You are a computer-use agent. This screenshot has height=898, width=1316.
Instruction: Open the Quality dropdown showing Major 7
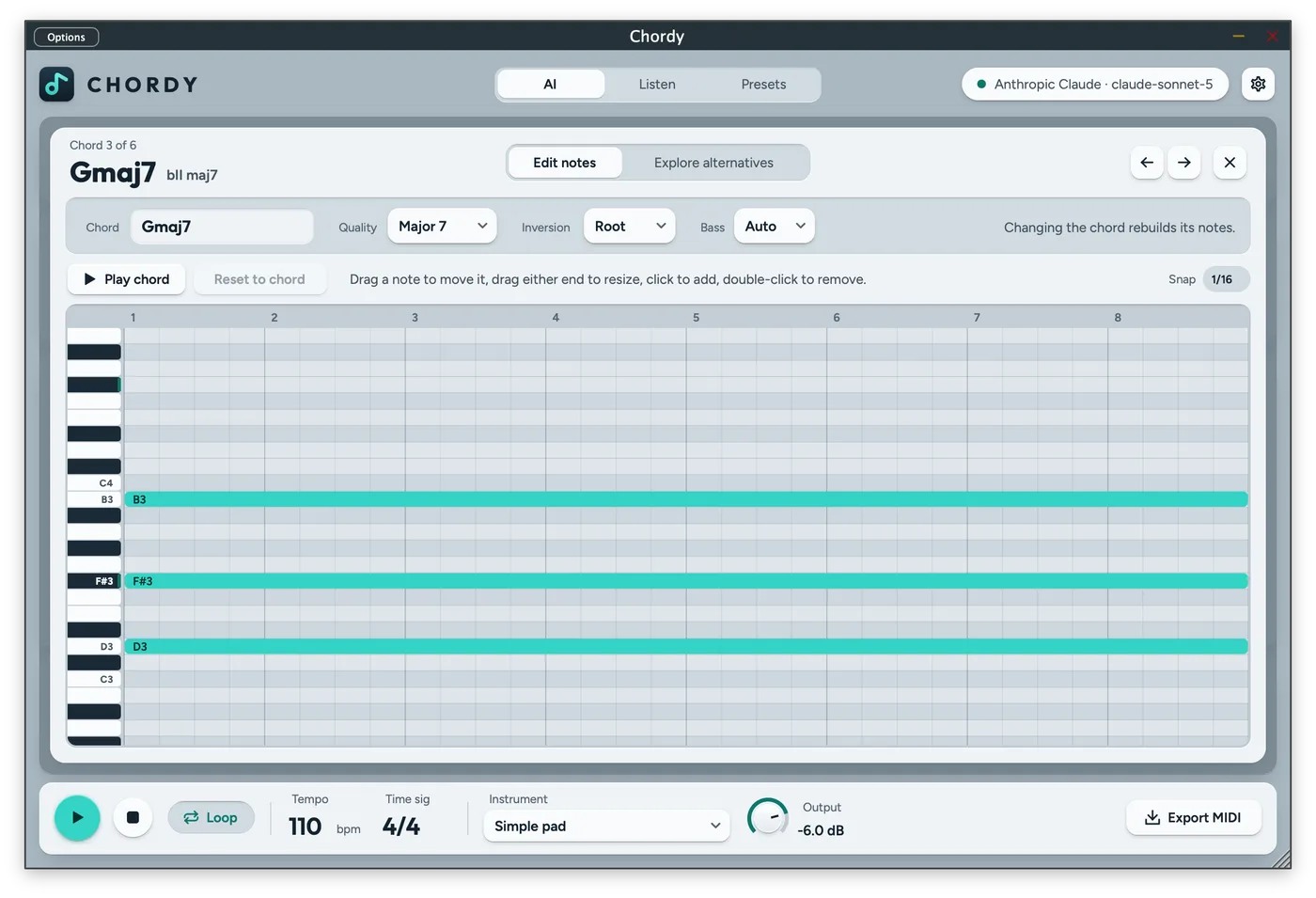[x=442, y=226]
